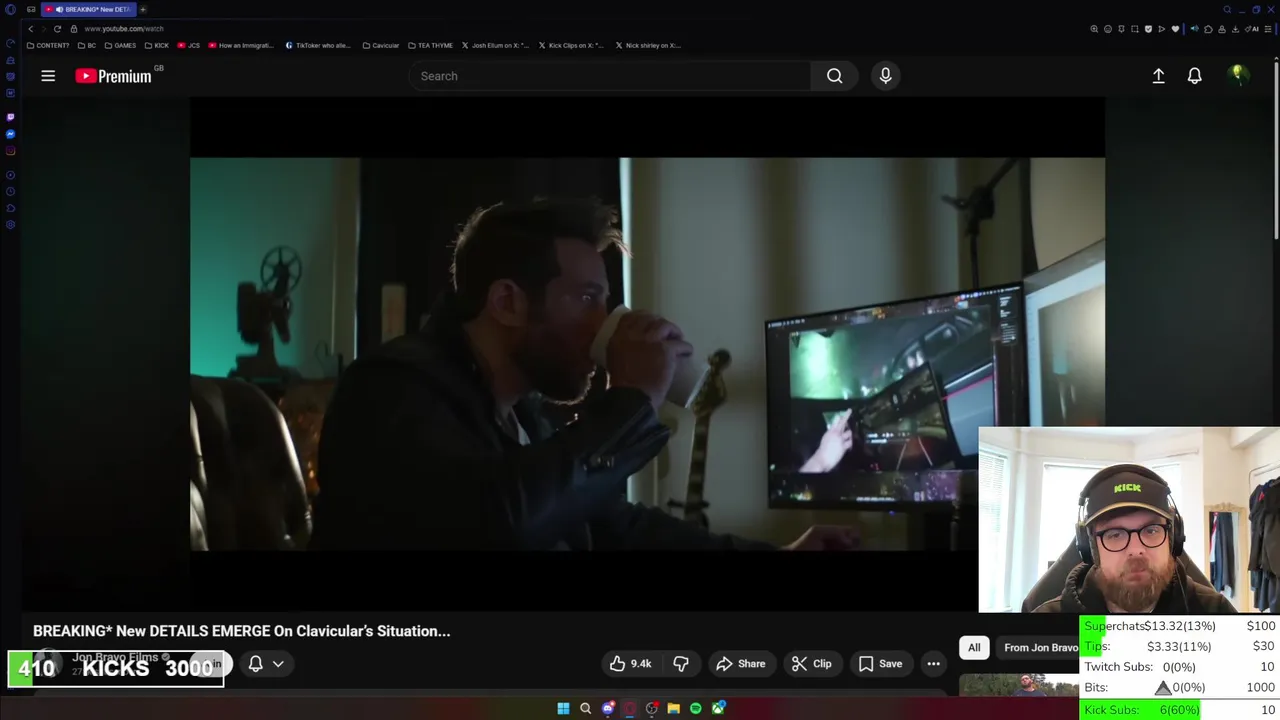Click the snapshot capture toolbar icon
1280x720 pixels.
pos(1135,29)
